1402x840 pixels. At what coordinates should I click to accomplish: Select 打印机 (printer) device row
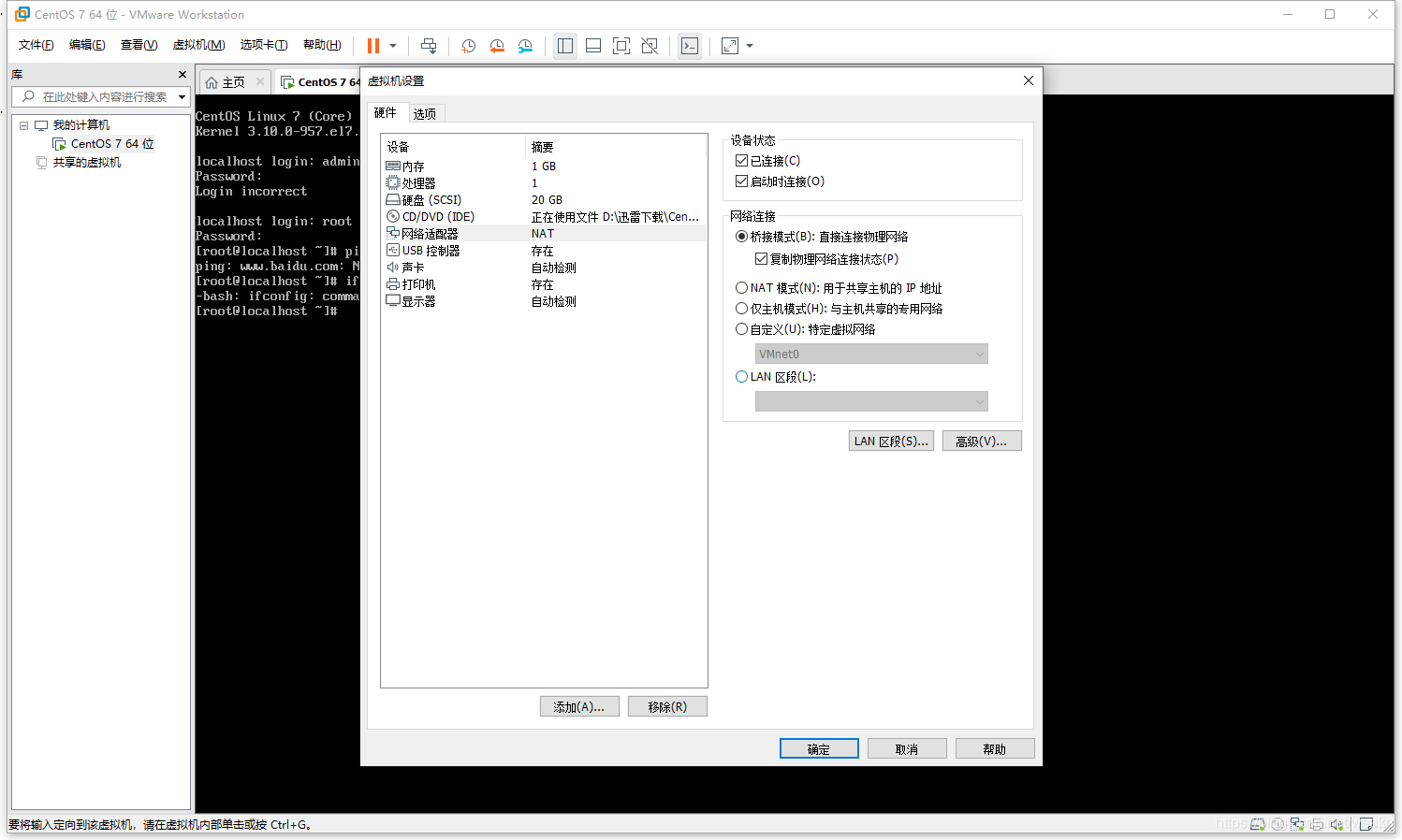pyautogui.click(x=544, y=284)
